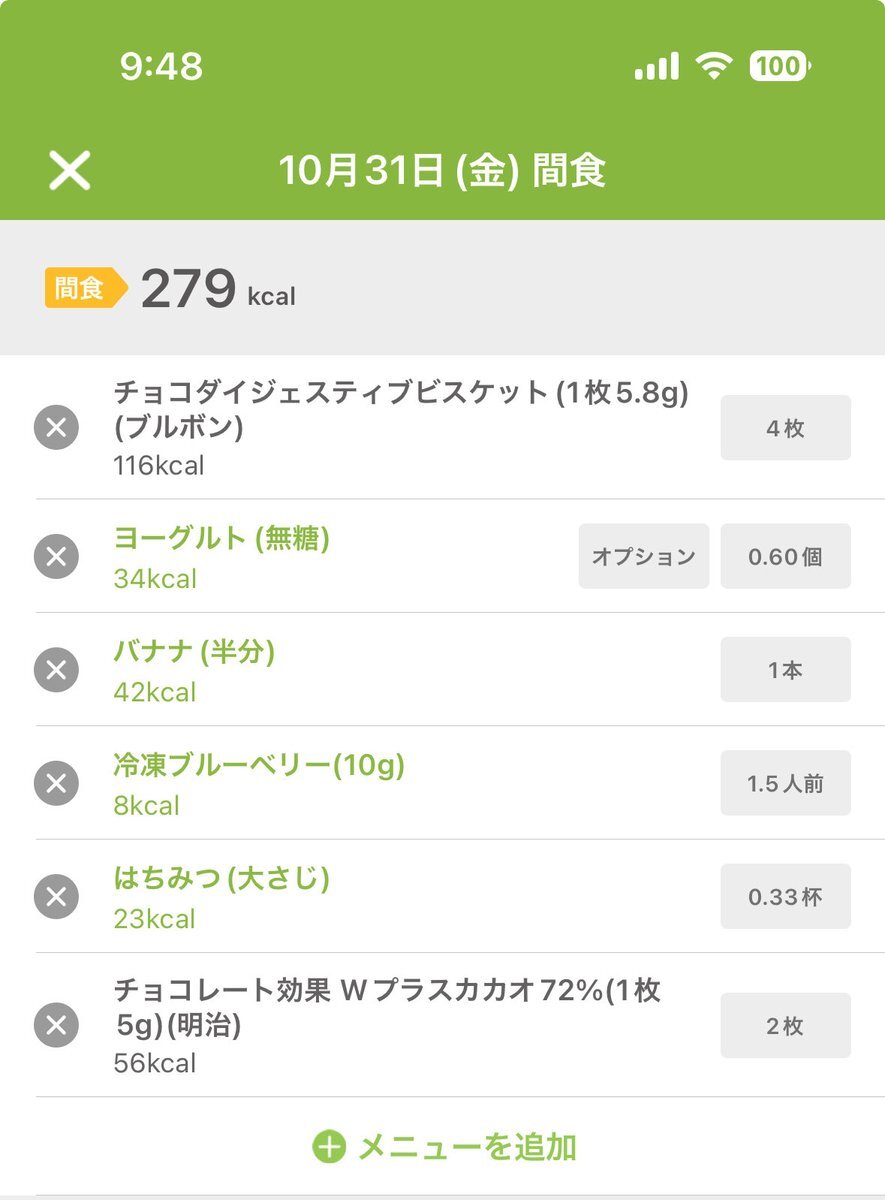Remove the バナナ (半分) entry
The height and width of the screenshot is (1200, 885).
tap(56, 670)
